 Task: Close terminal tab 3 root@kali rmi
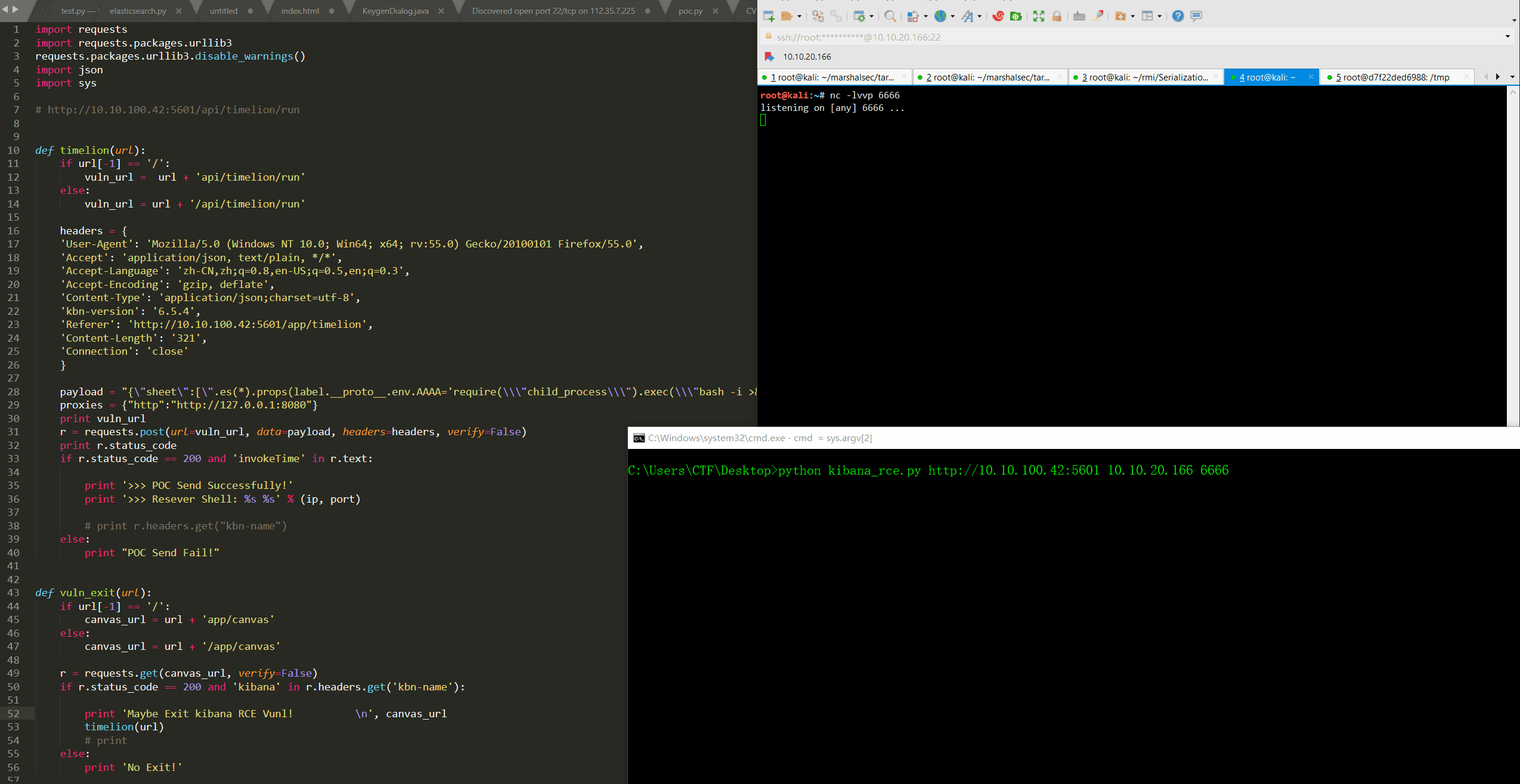(1215, 77)
